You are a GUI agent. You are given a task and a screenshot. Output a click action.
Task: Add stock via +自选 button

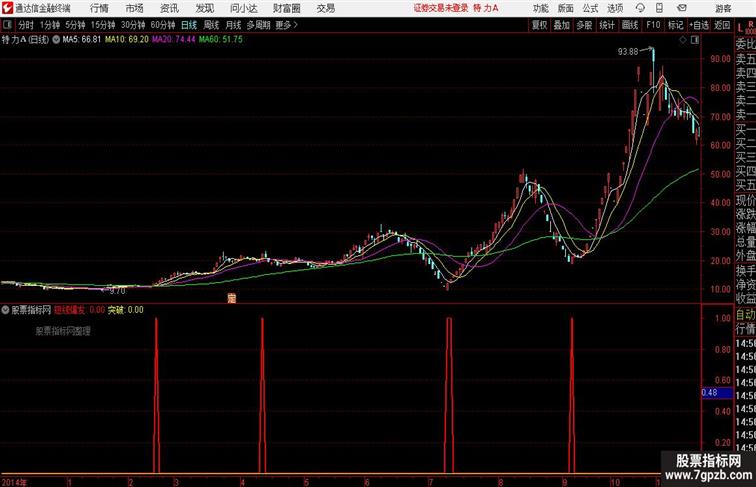699,25
